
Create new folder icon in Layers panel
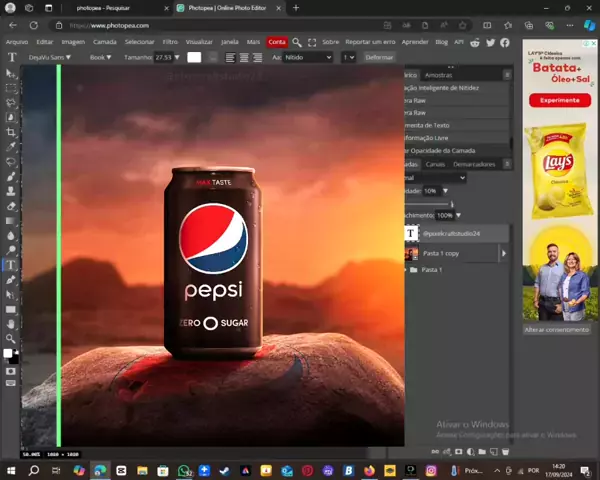[482, 452]
